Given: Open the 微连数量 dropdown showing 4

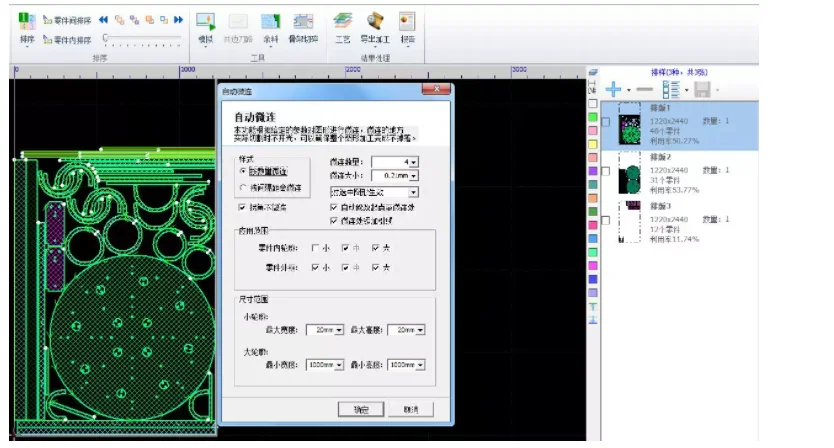Looking at the screenshot, I should click(x=412, y=161).
